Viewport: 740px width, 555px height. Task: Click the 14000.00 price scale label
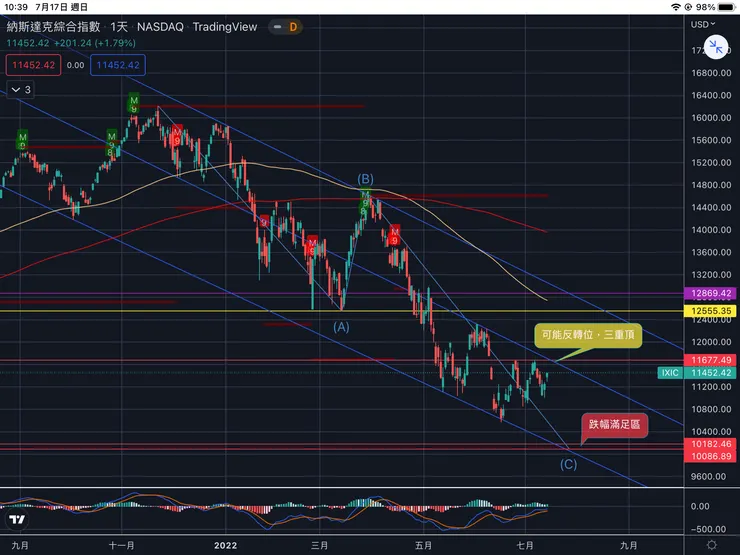pos(711,230)
